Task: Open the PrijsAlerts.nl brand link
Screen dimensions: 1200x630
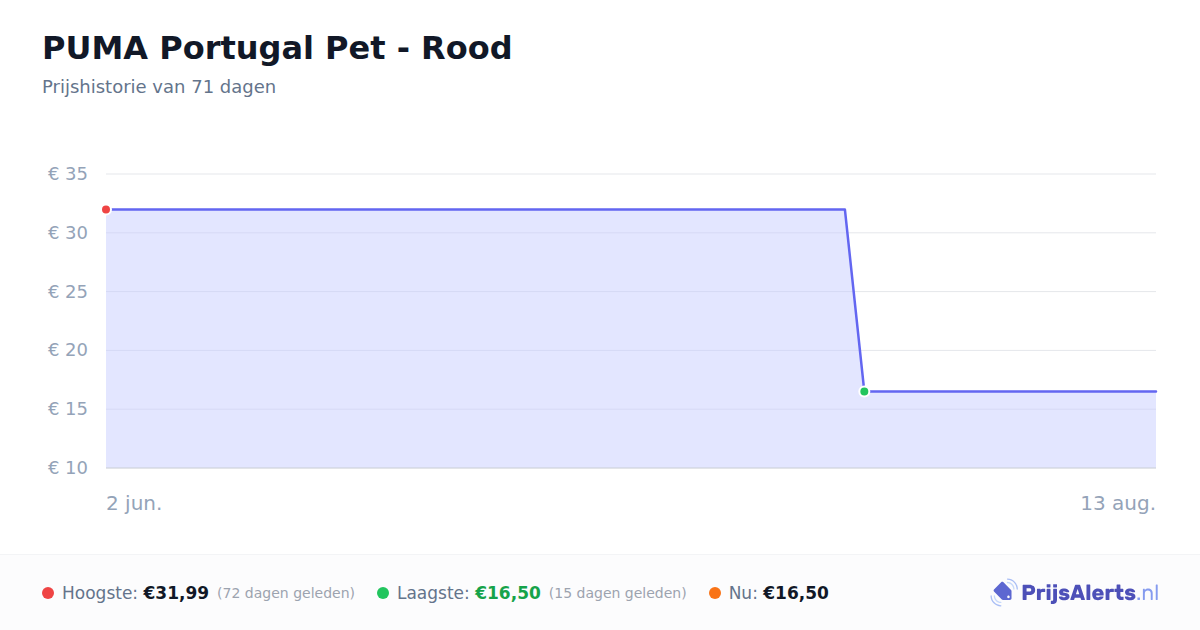Action: coord(1075,593)
